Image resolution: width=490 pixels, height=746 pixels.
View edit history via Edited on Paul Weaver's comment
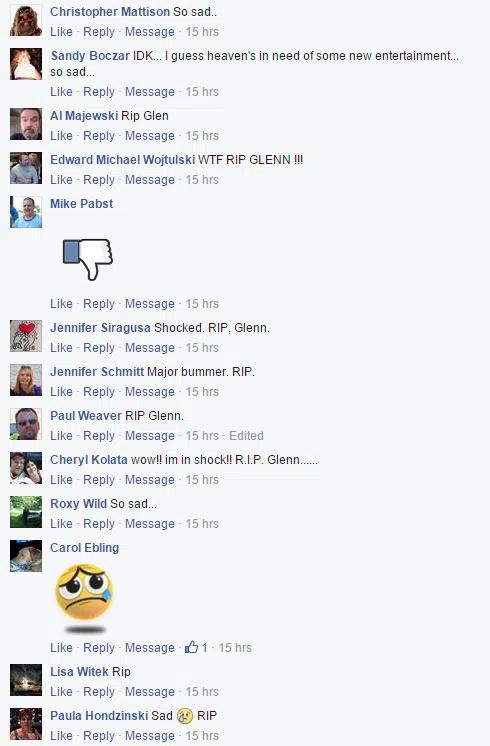point(246,436)
